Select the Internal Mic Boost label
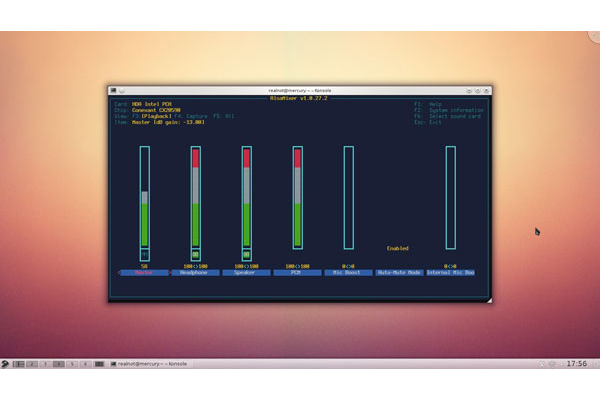Image resolution: width=600 pixels, height=400 pixels. 450,273
